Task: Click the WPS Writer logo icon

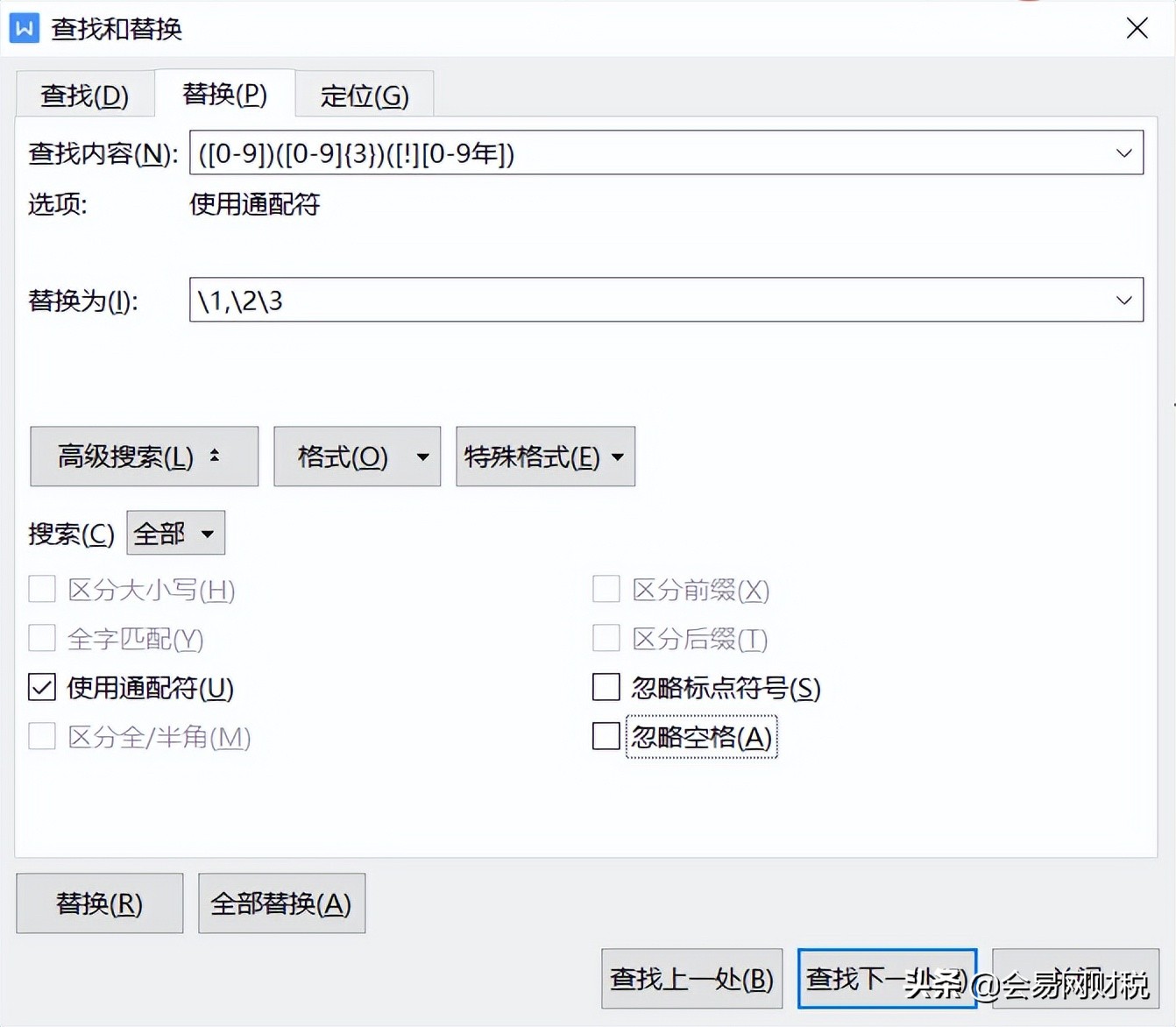Action: tap(25, 28)
